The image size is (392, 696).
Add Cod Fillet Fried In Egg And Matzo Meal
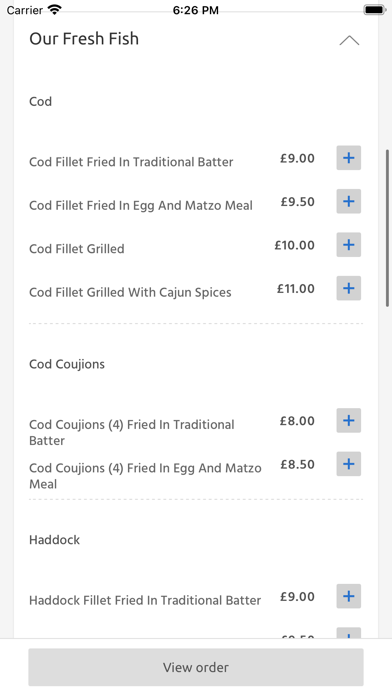348,201
